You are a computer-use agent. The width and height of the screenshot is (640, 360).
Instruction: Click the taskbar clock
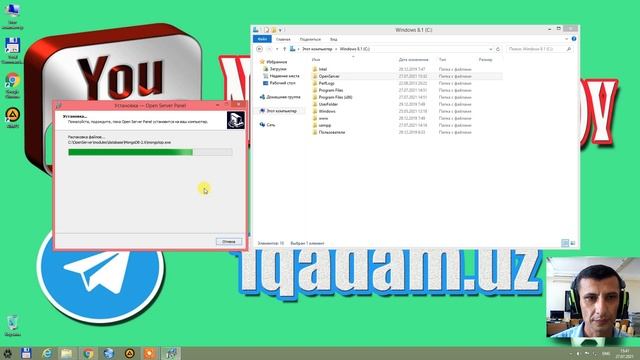624,353
